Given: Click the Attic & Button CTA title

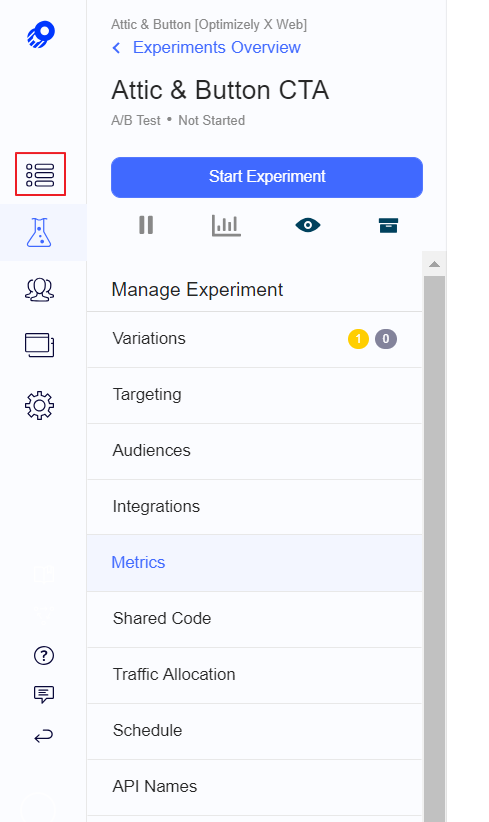Looking at the screenshot, I should click(220, 90).
